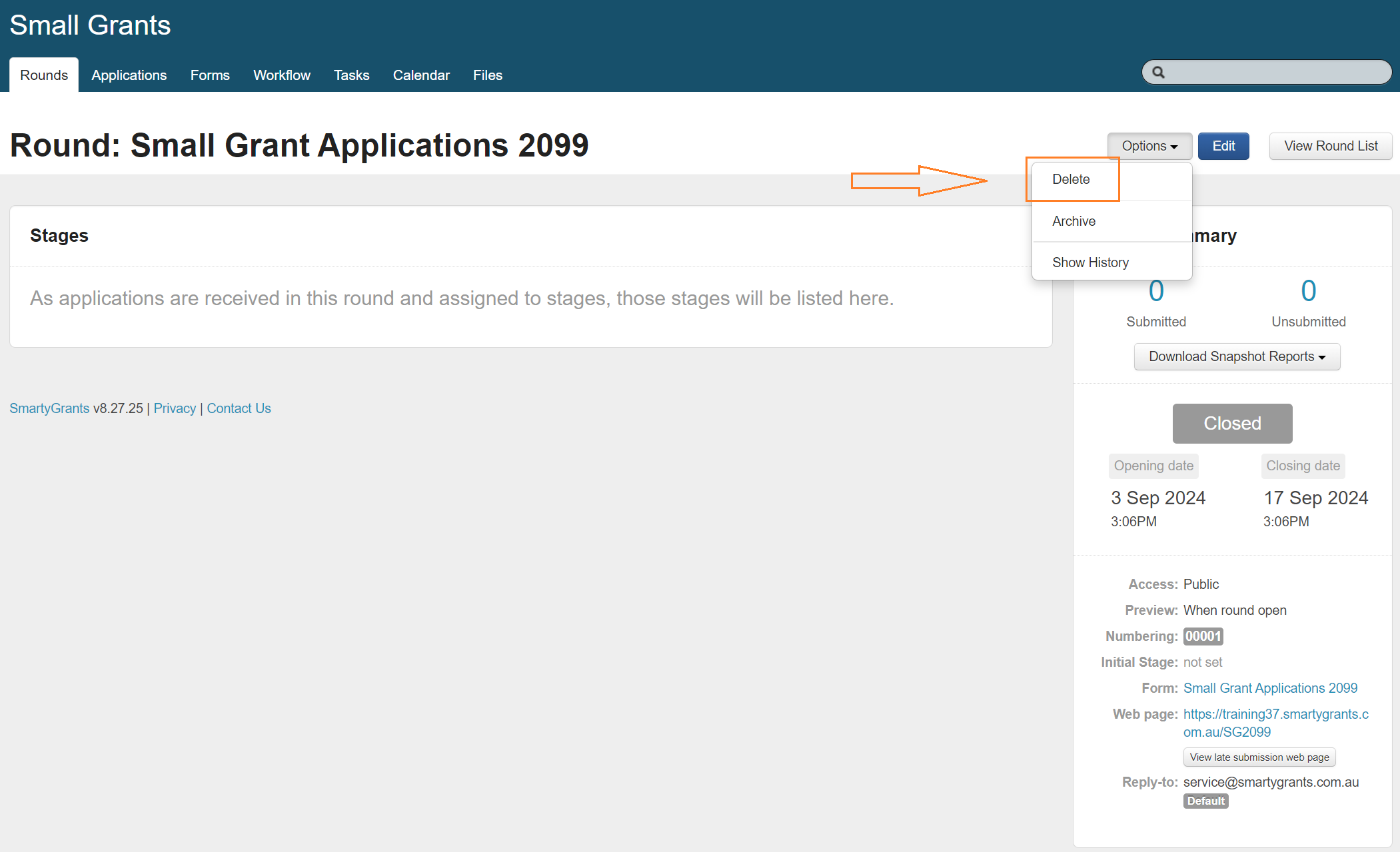Screen dimensions: 1400x852
Task: Switch to the Applications tab
Action: [x=129, y=75]
